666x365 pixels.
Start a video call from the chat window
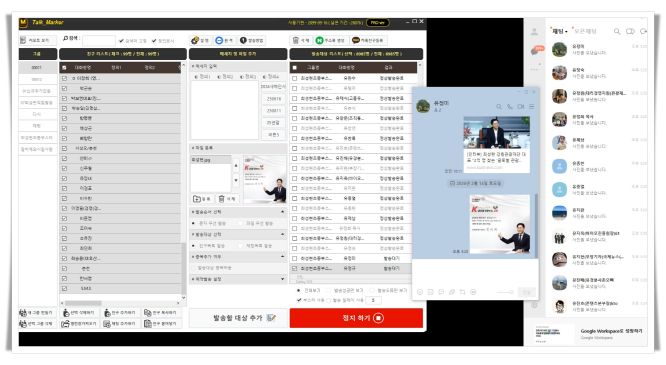click(x=521, y=107)
